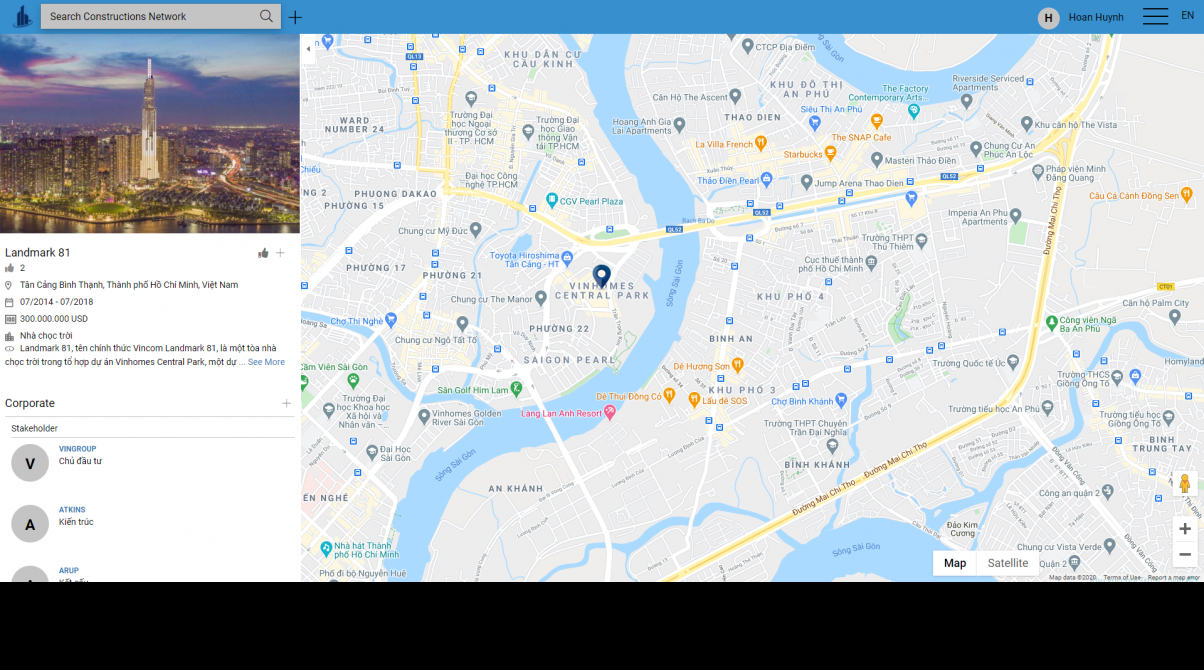Expand description with See More

coord(266,362)
